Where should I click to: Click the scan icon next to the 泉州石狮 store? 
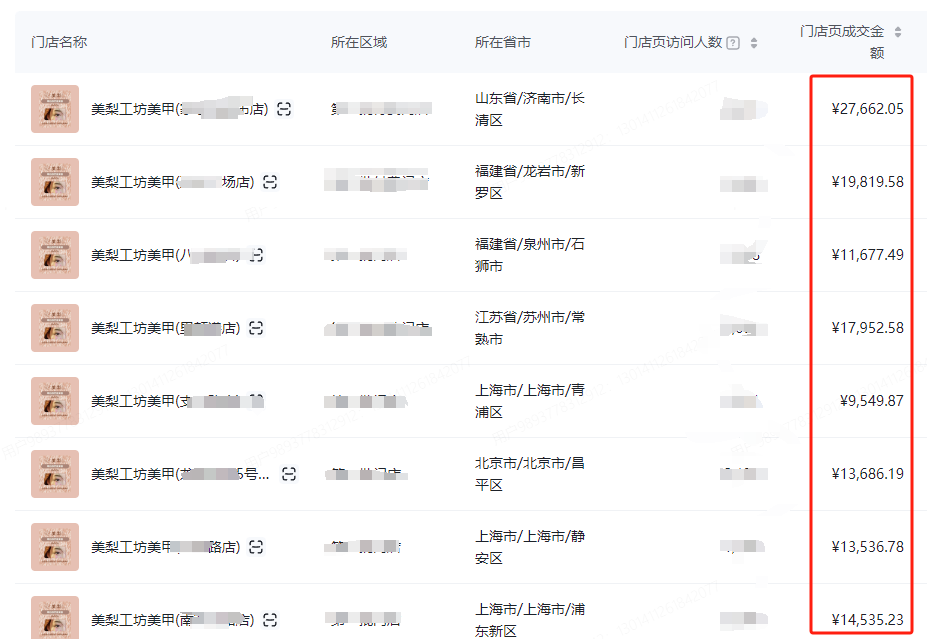[255, 254]
